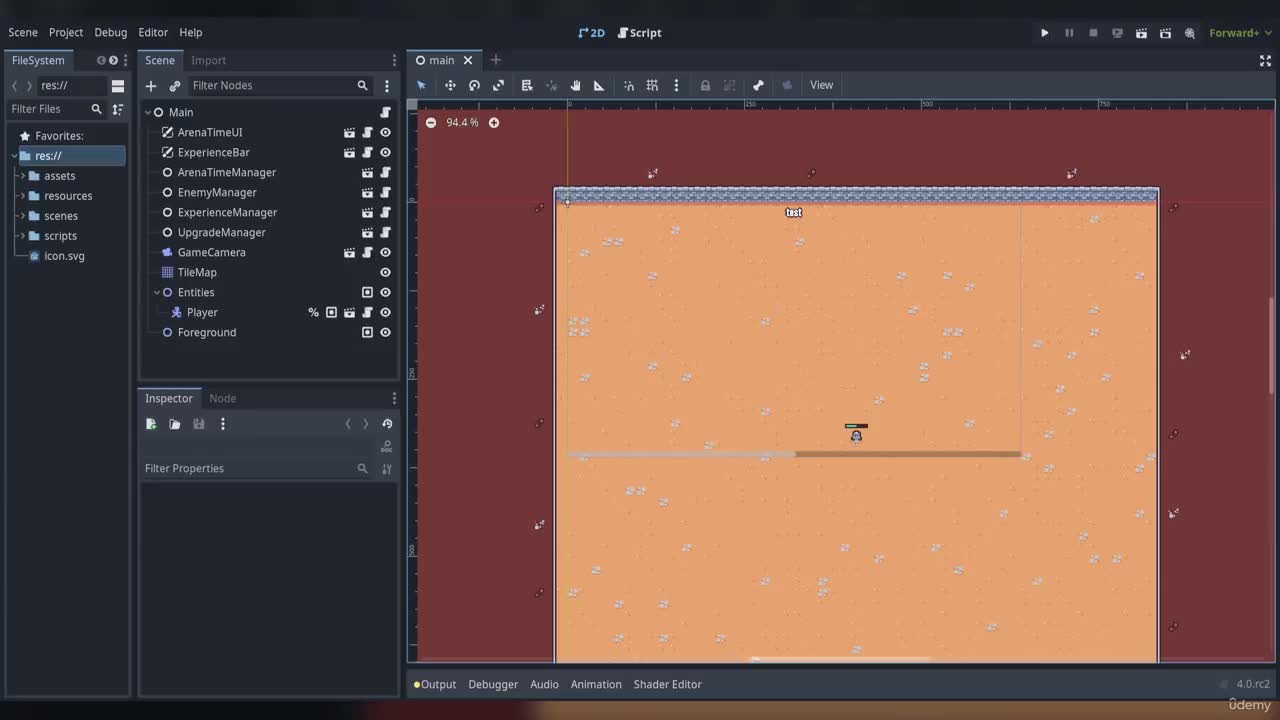Collapse the Main root node

[147, 112]
